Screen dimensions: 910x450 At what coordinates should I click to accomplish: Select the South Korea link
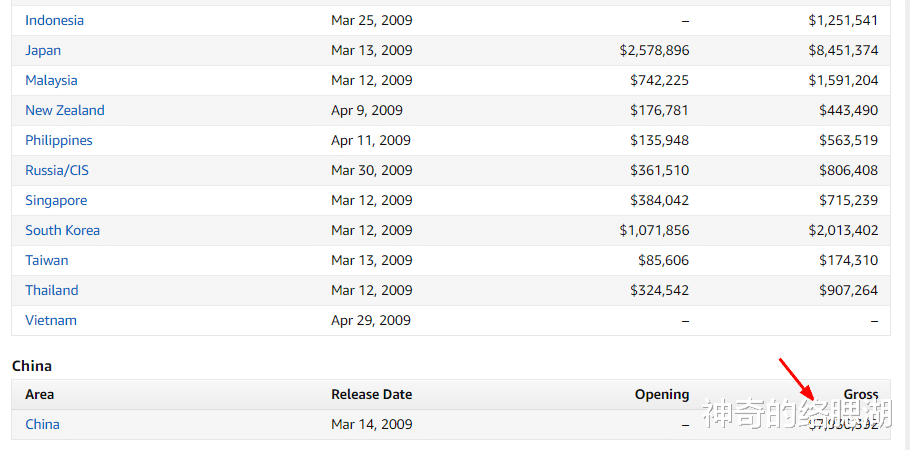point(62,230)
